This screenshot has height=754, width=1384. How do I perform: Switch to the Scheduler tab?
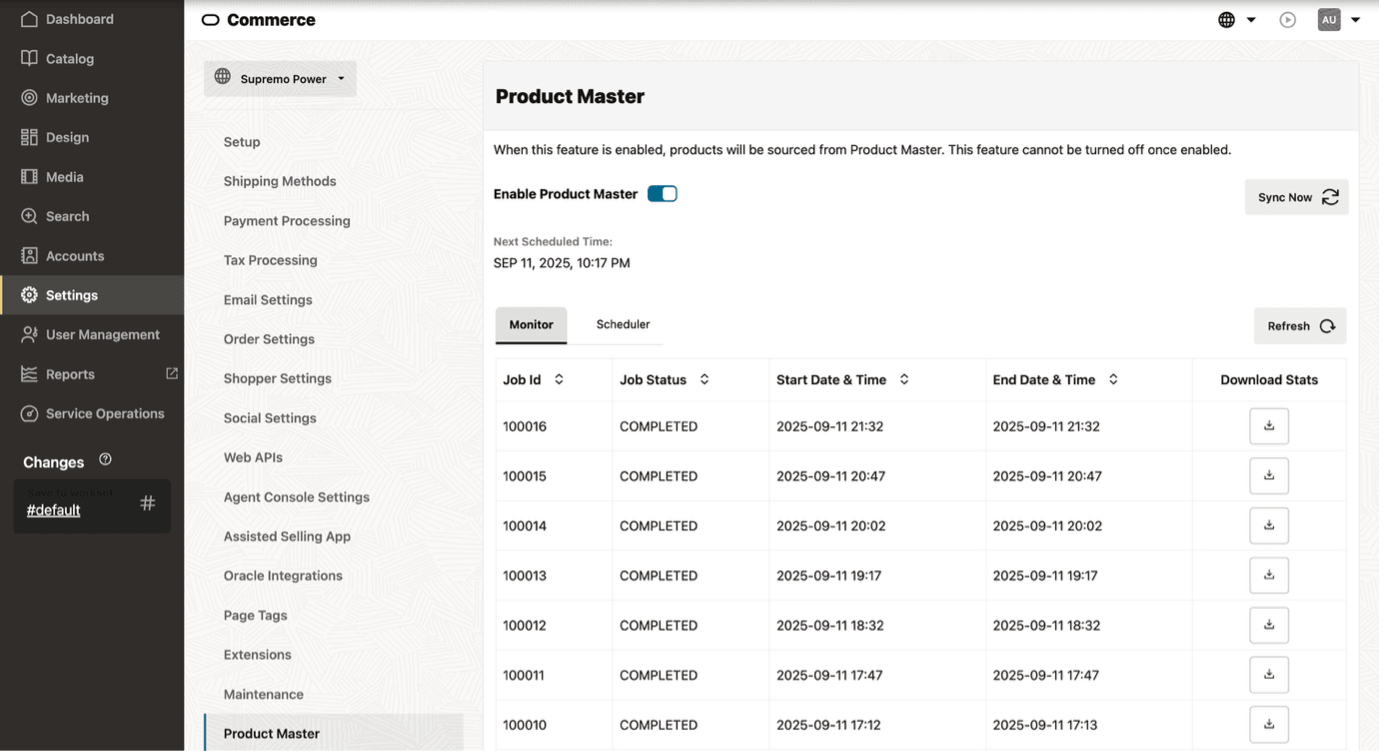tap(623, 325)
